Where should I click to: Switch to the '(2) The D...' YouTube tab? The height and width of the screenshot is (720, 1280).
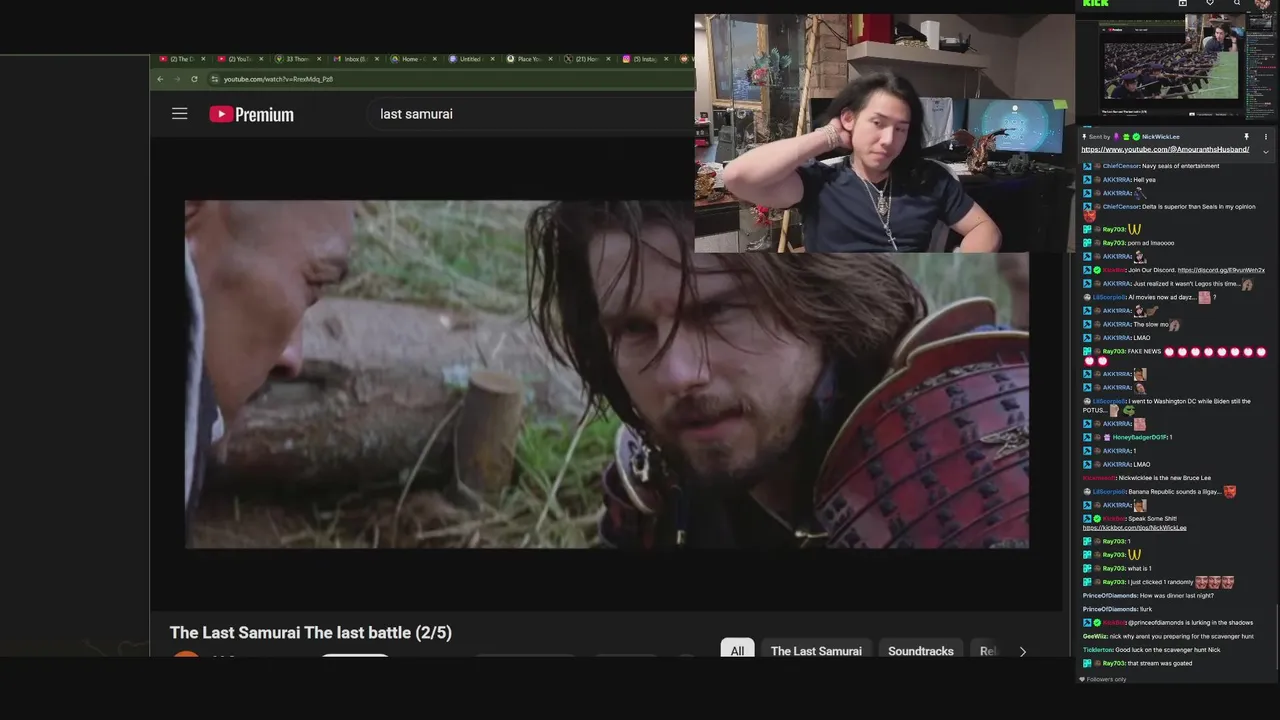(x=182, y=59)
